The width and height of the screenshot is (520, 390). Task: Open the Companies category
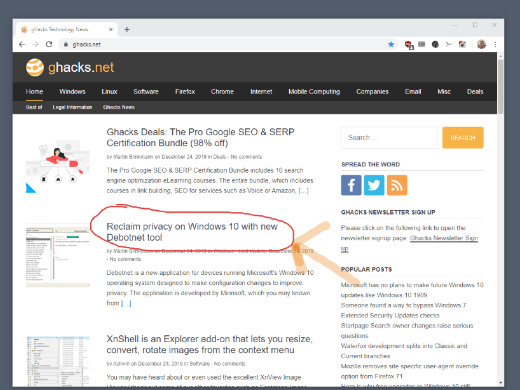372,91
